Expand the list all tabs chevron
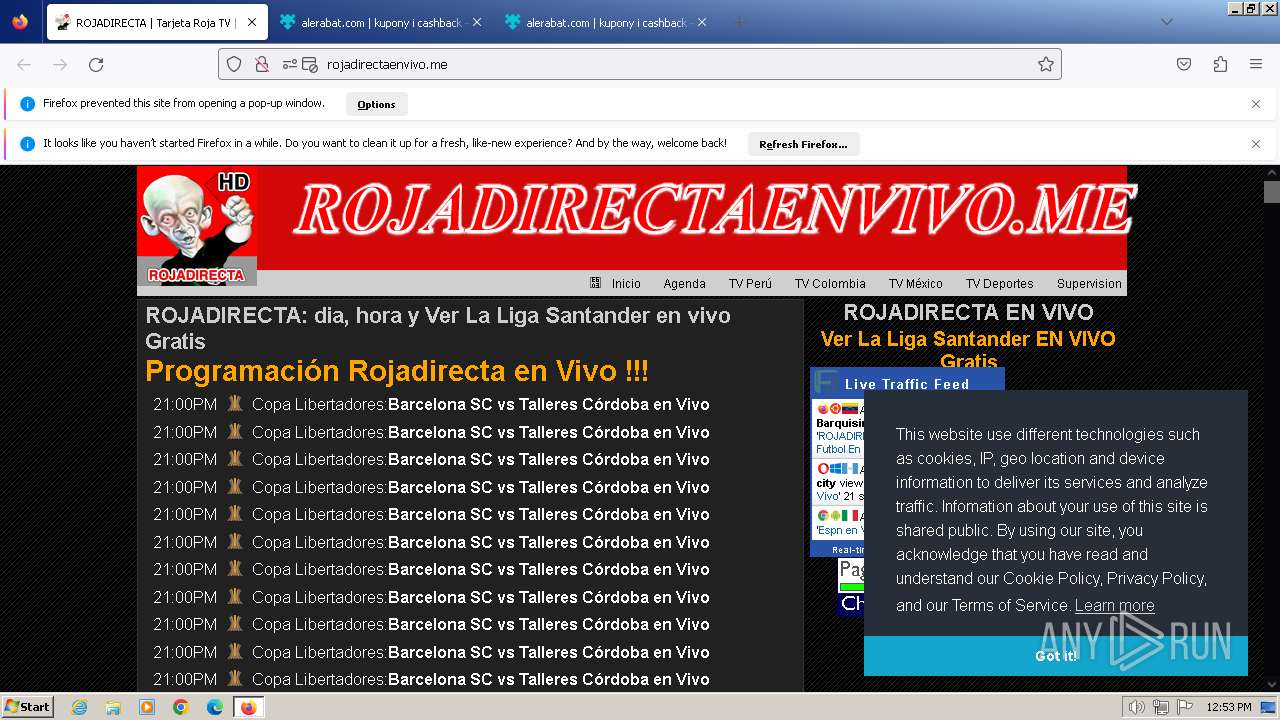The height and width of the screenshot is (720, 1280). coord(1166,22)
